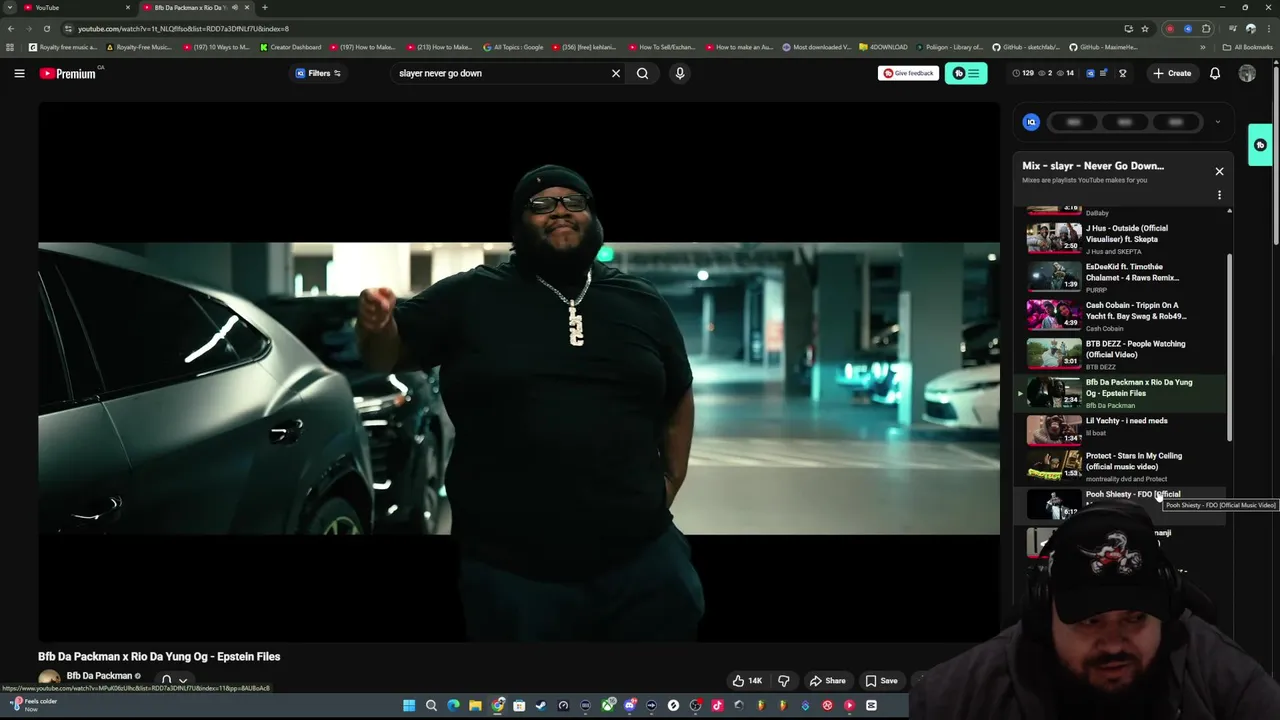Screen dimensions: 1280x720
Task: Click the blue vidIQ icon in YouTube header
Action: click(x=1091, y=73)
